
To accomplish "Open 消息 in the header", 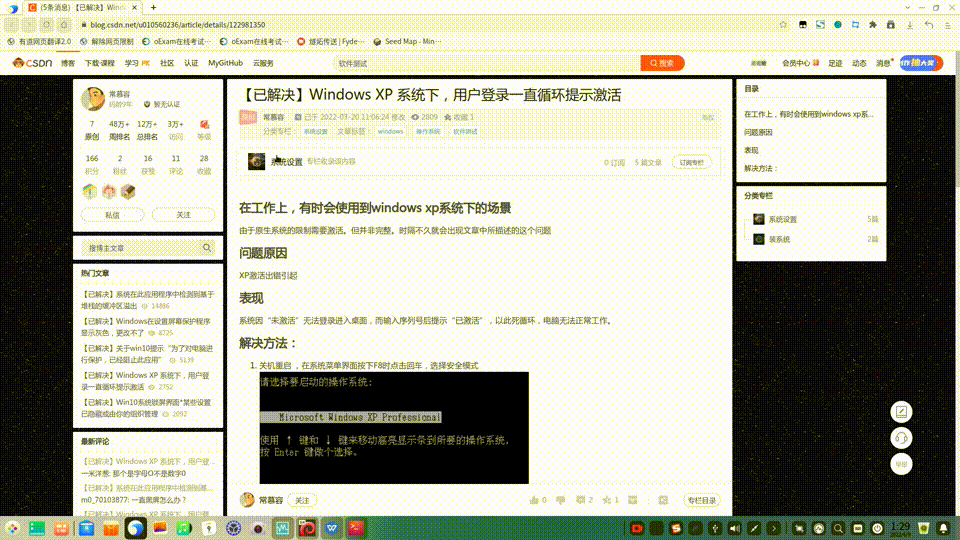I will [883, 63].
